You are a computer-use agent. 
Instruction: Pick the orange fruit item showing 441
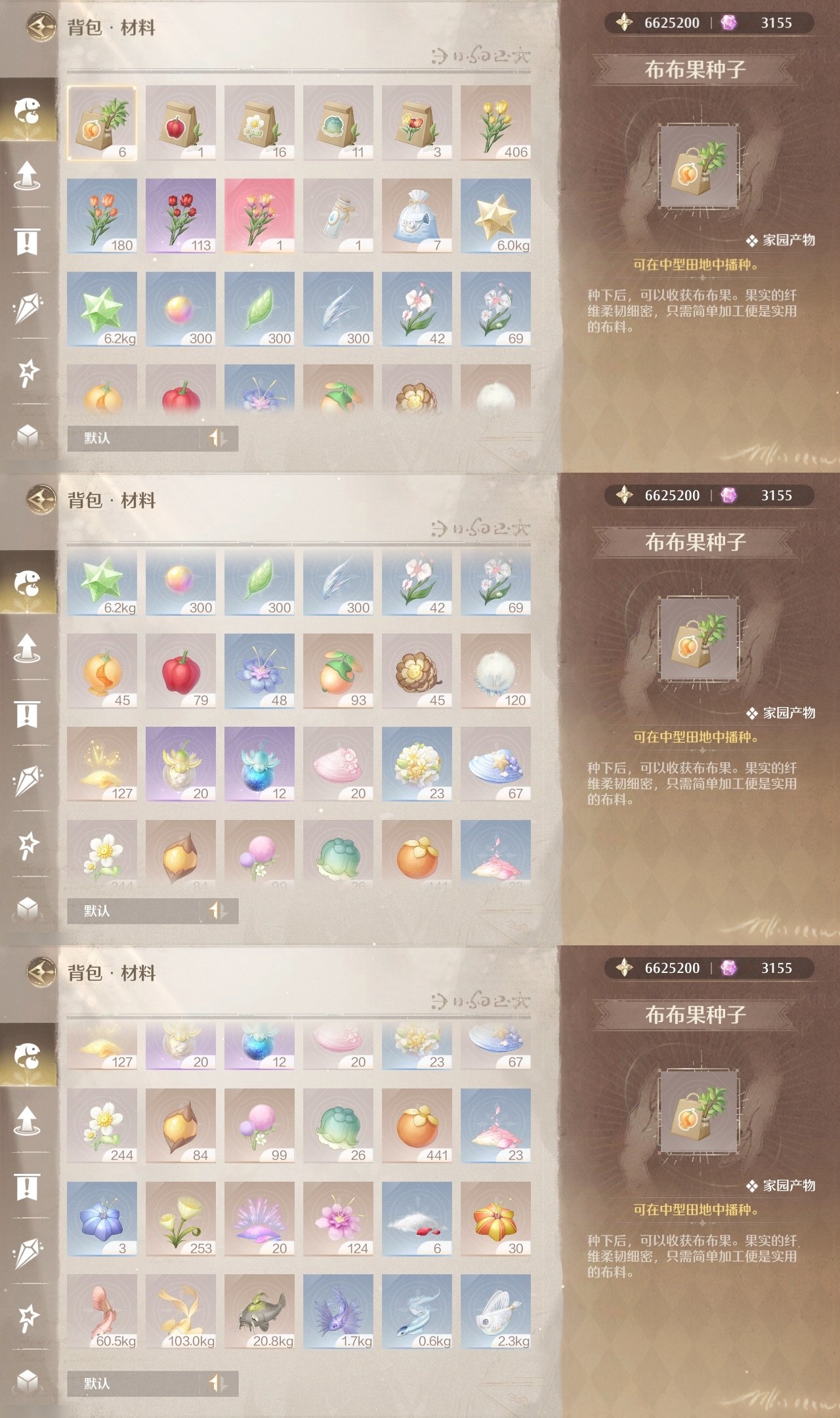point(417,1126)
